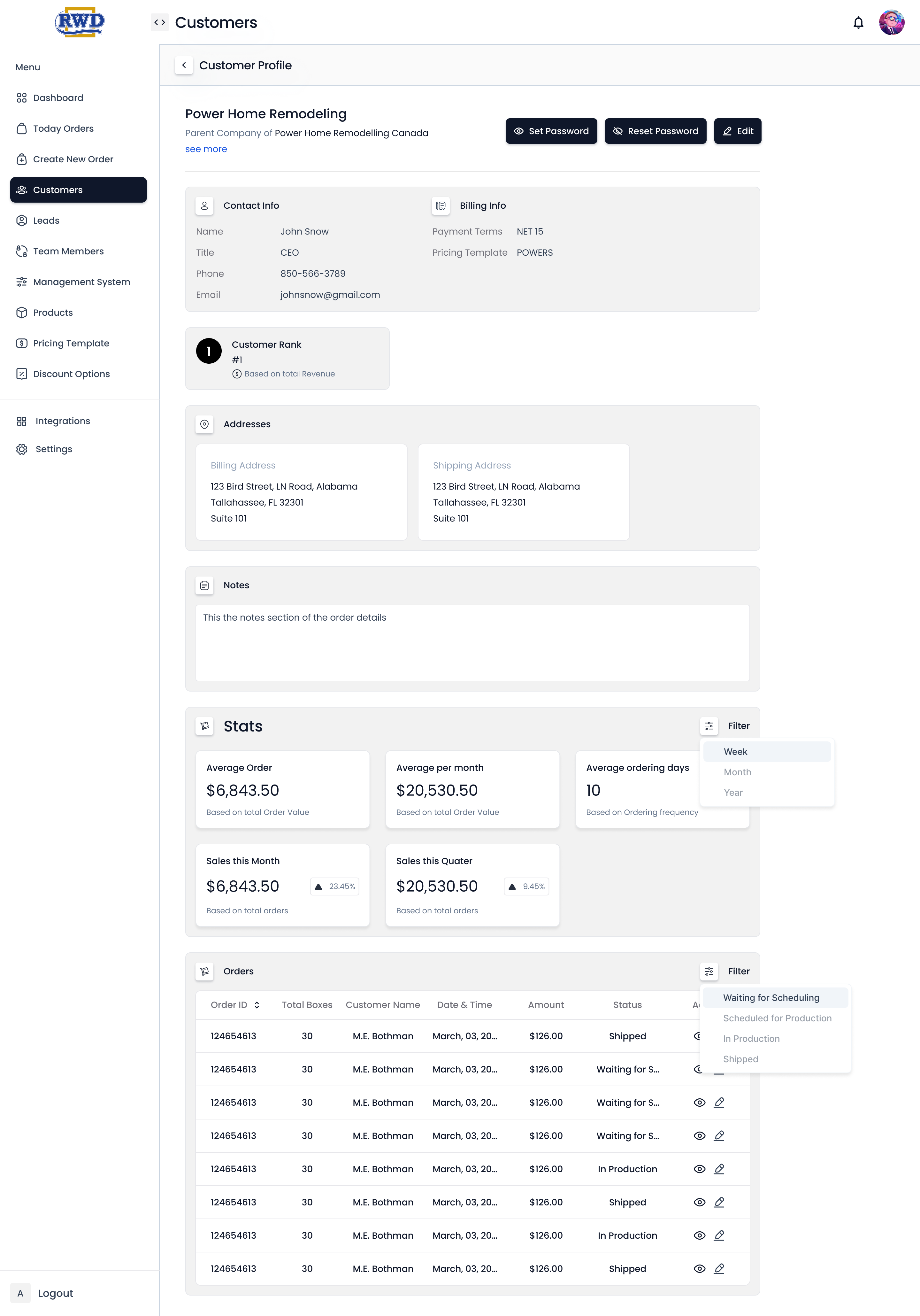Edit the third order row with pencil icon

click(x=719, y=1103)
